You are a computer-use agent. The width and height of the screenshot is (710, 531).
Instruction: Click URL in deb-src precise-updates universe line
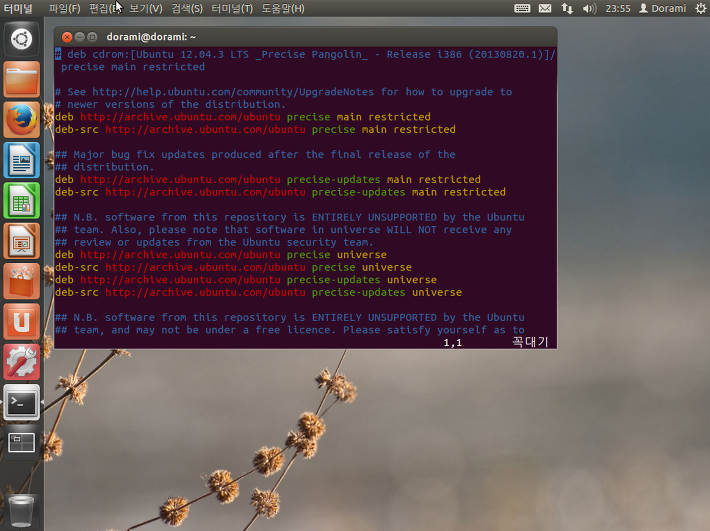205,292
